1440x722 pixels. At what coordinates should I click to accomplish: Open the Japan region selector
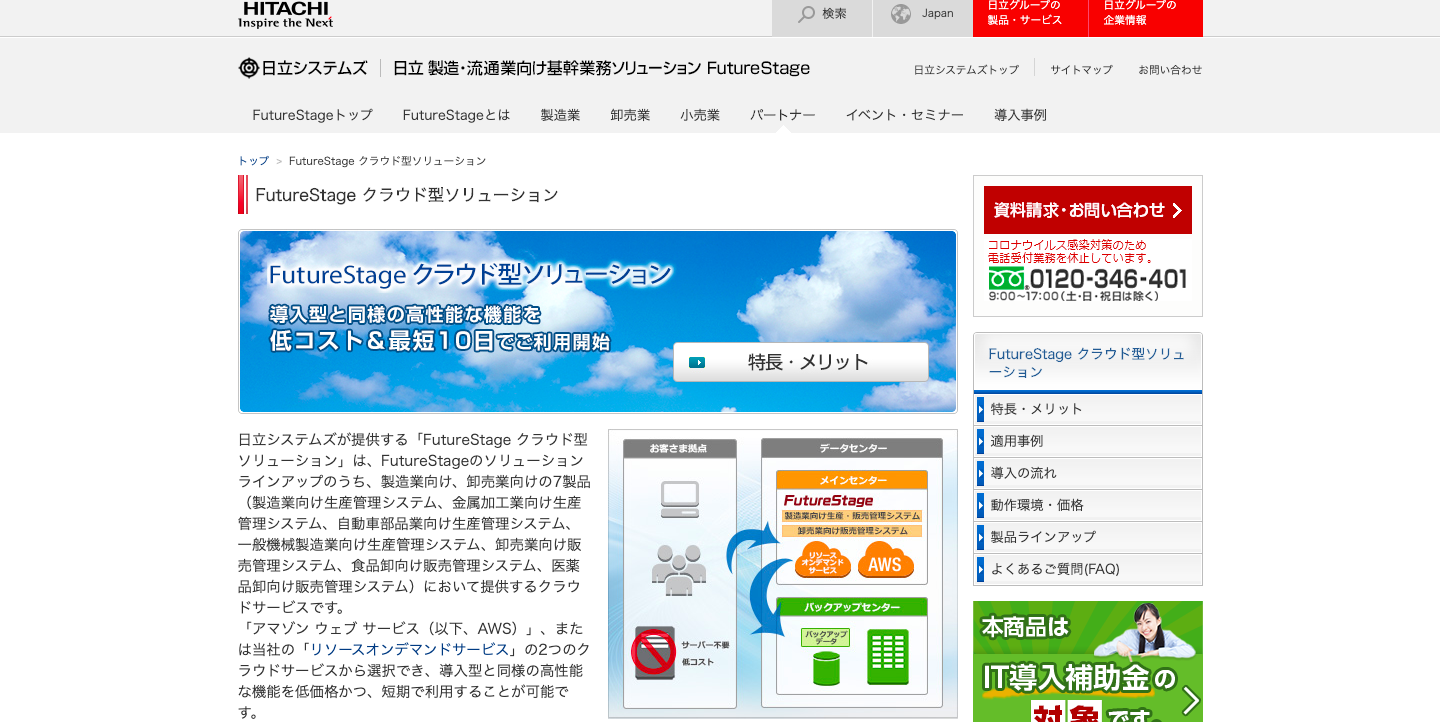tap(923, 18)
